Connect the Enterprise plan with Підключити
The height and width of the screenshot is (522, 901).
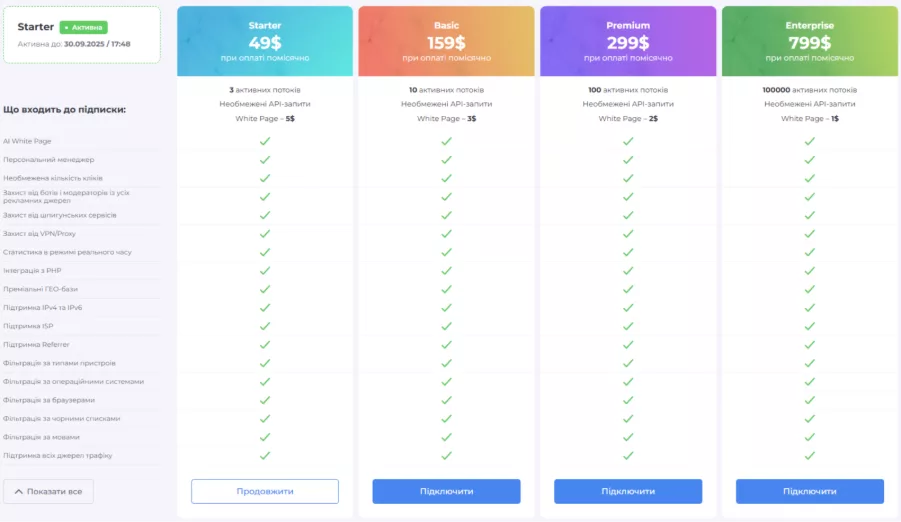point(810,491)
